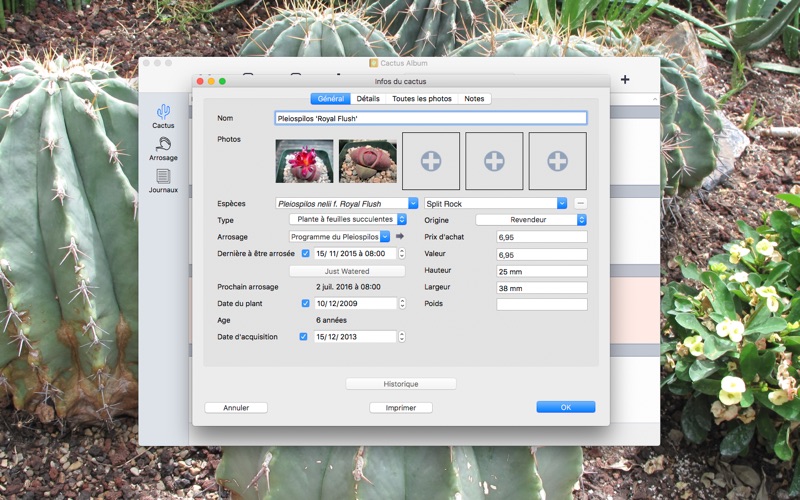The height and width of the screenshot is (500, 800).
Task: Open the Type dropdown
Action: pyautogui.click(x=348, y=219)
